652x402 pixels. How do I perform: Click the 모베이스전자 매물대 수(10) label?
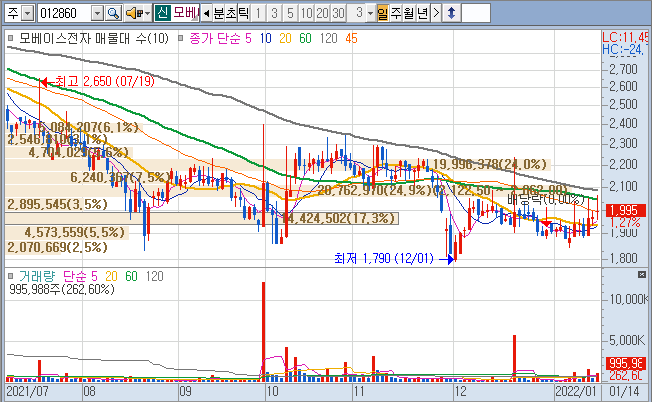click(94, 38)
